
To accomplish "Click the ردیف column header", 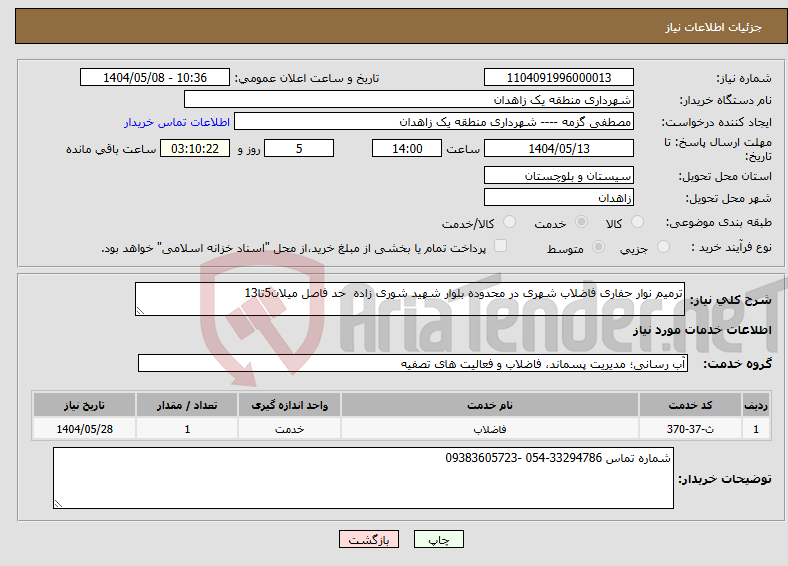I will (756, 405).
